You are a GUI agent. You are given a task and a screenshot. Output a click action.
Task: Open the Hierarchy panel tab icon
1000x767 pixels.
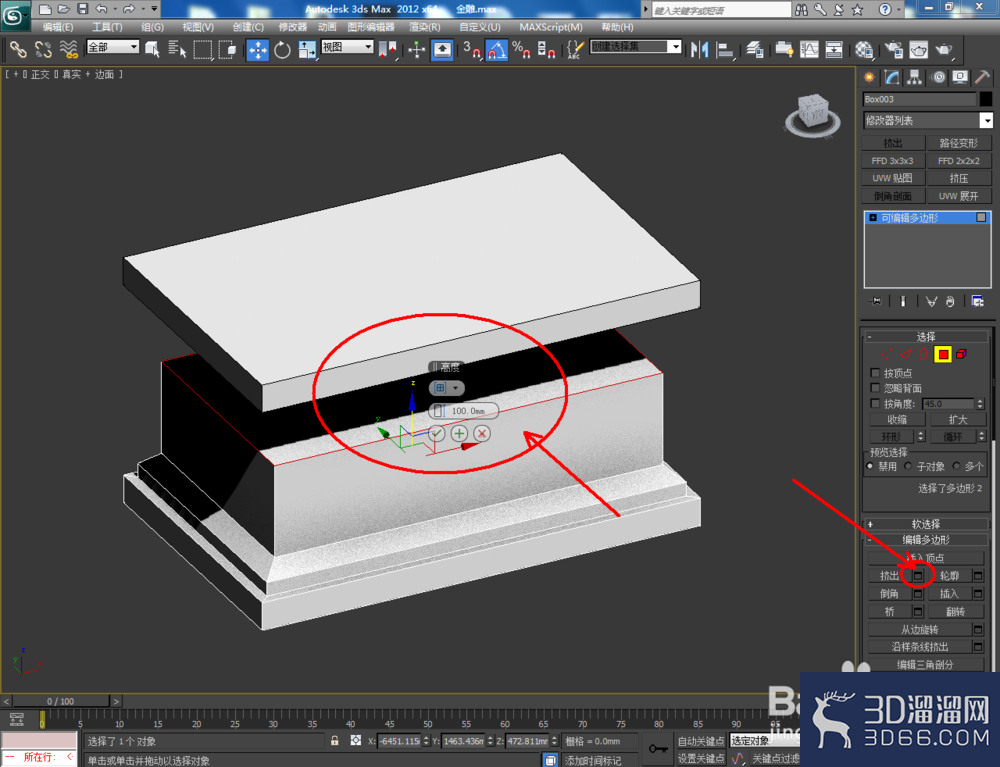pyautogui.click(x=915, y=77)
